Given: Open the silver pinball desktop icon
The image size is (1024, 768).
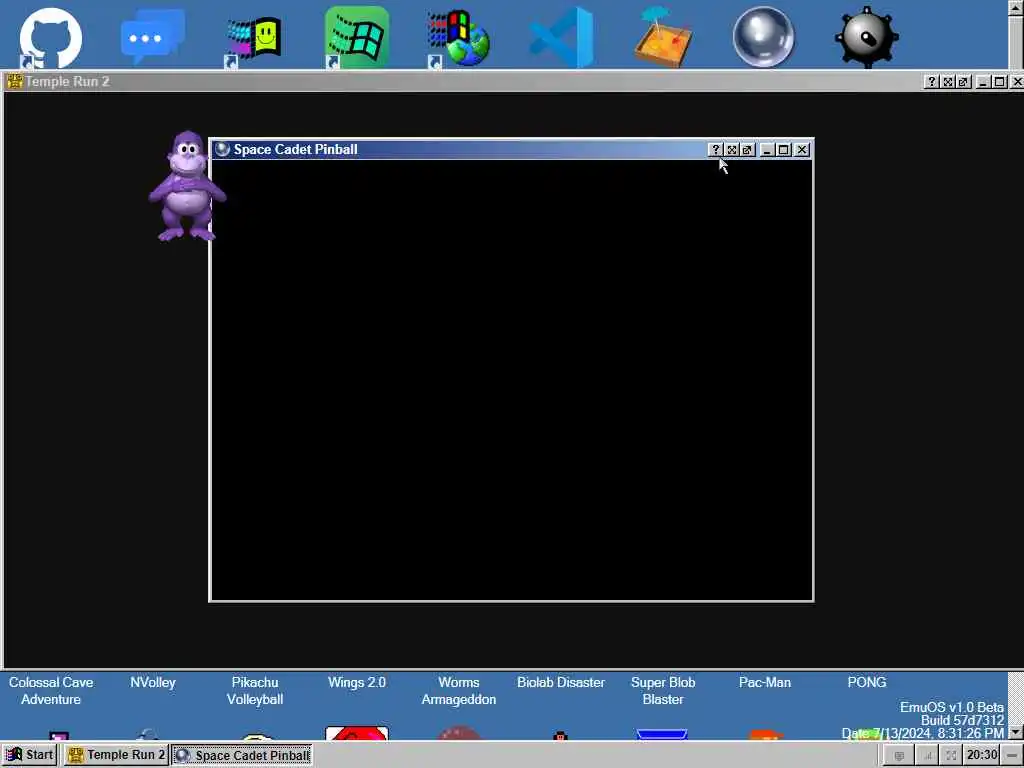Looking at the screenshot, I should point(763,37).
